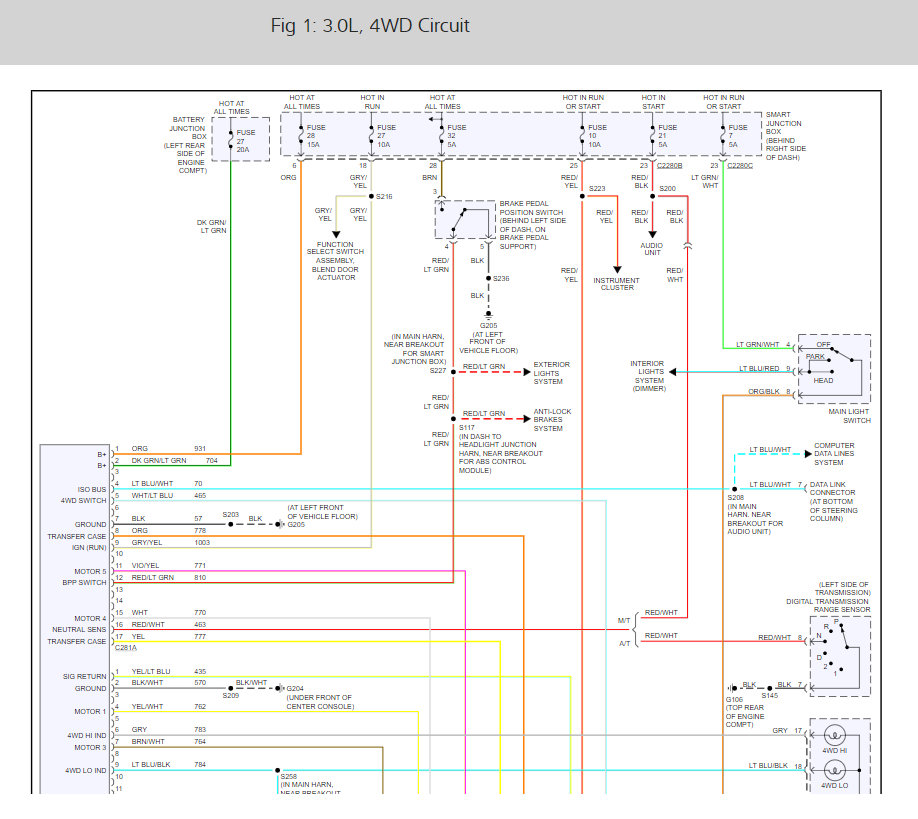Screen dimensions: 918x819
Task: Click pin 17 'YEL 777' row
Action: (160, 636)
